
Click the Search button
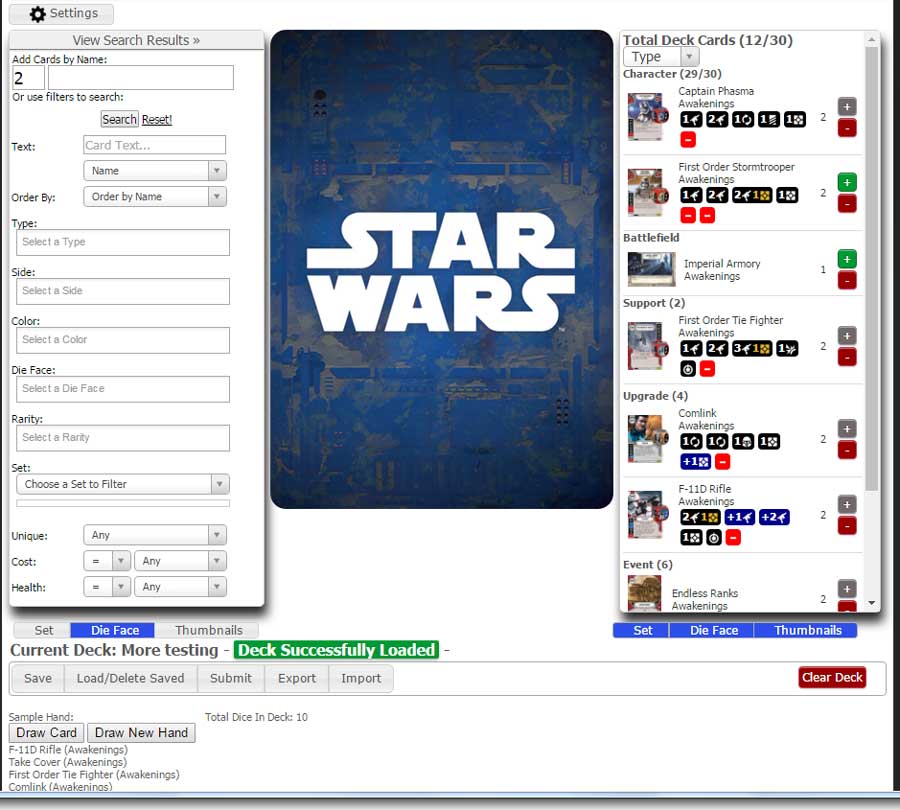pyautogui.click(x=119, y=119)
